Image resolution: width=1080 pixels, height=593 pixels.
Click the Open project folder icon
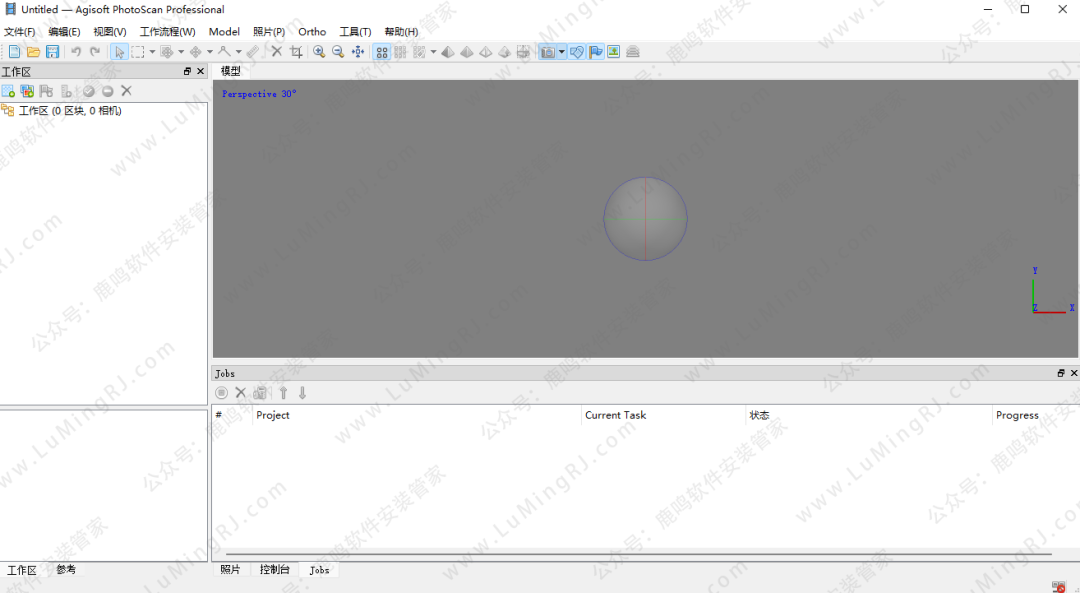point(33,52)
